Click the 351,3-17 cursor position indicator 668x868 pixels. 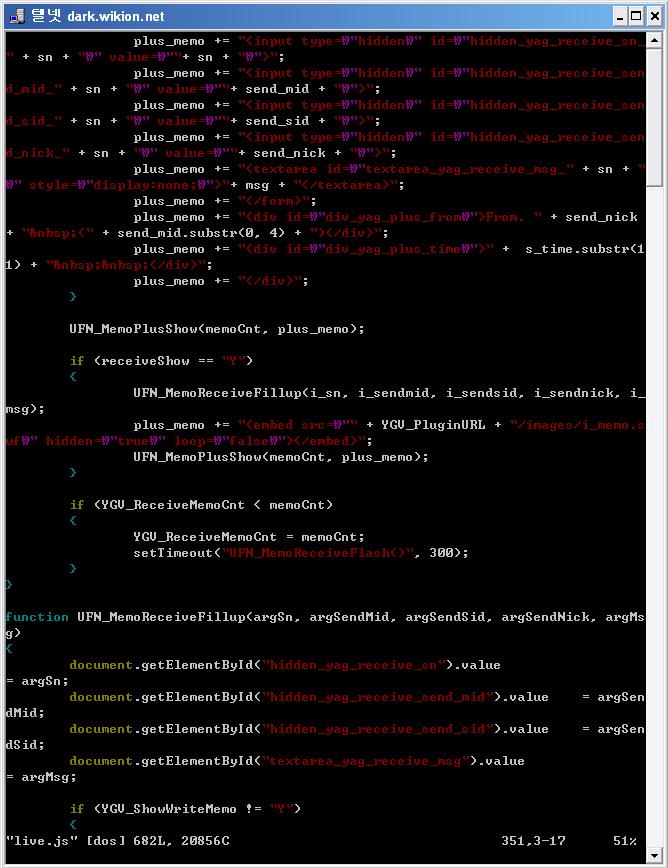(537, 841)
